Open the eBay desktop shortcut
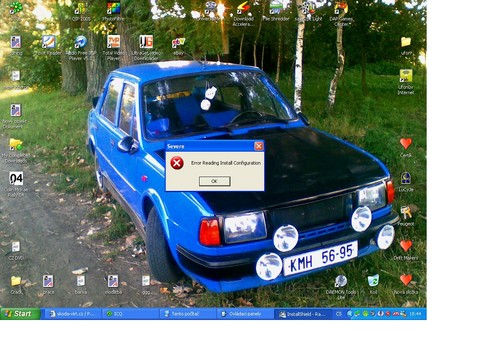The width and height of the screenshot is (480, 360). click(x=178, y=46)
